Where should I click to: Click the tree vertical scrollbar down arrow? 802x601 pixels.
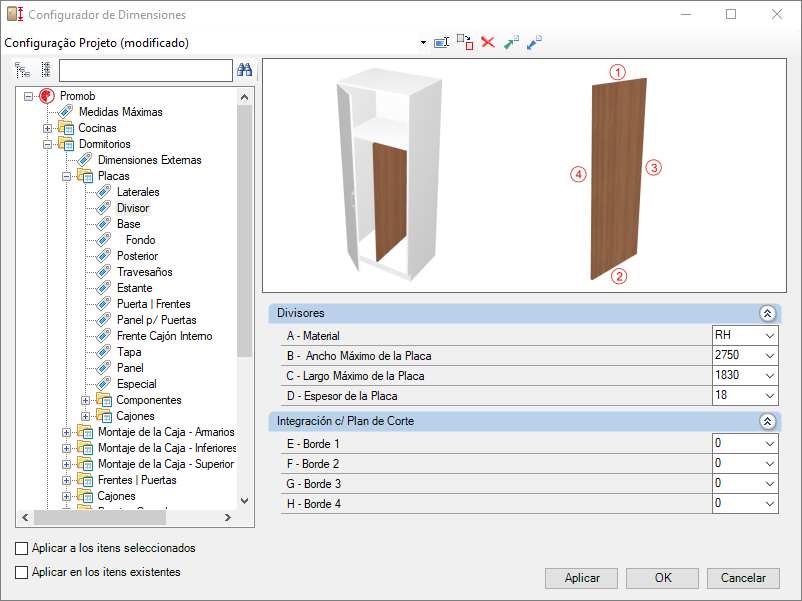[x=244, y=501]
